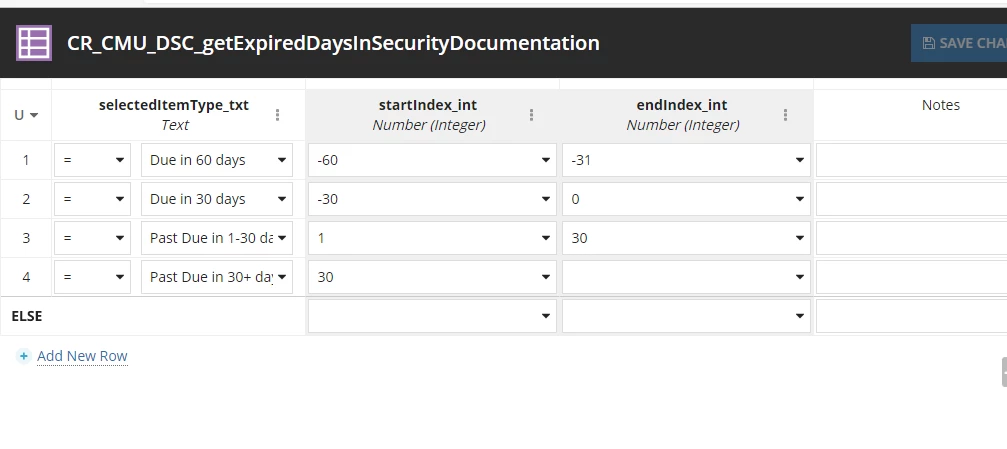Click the Notes column header
The height and width of the screenshot is (449, 1007).
pyautogui.click(x=940, y=105)
